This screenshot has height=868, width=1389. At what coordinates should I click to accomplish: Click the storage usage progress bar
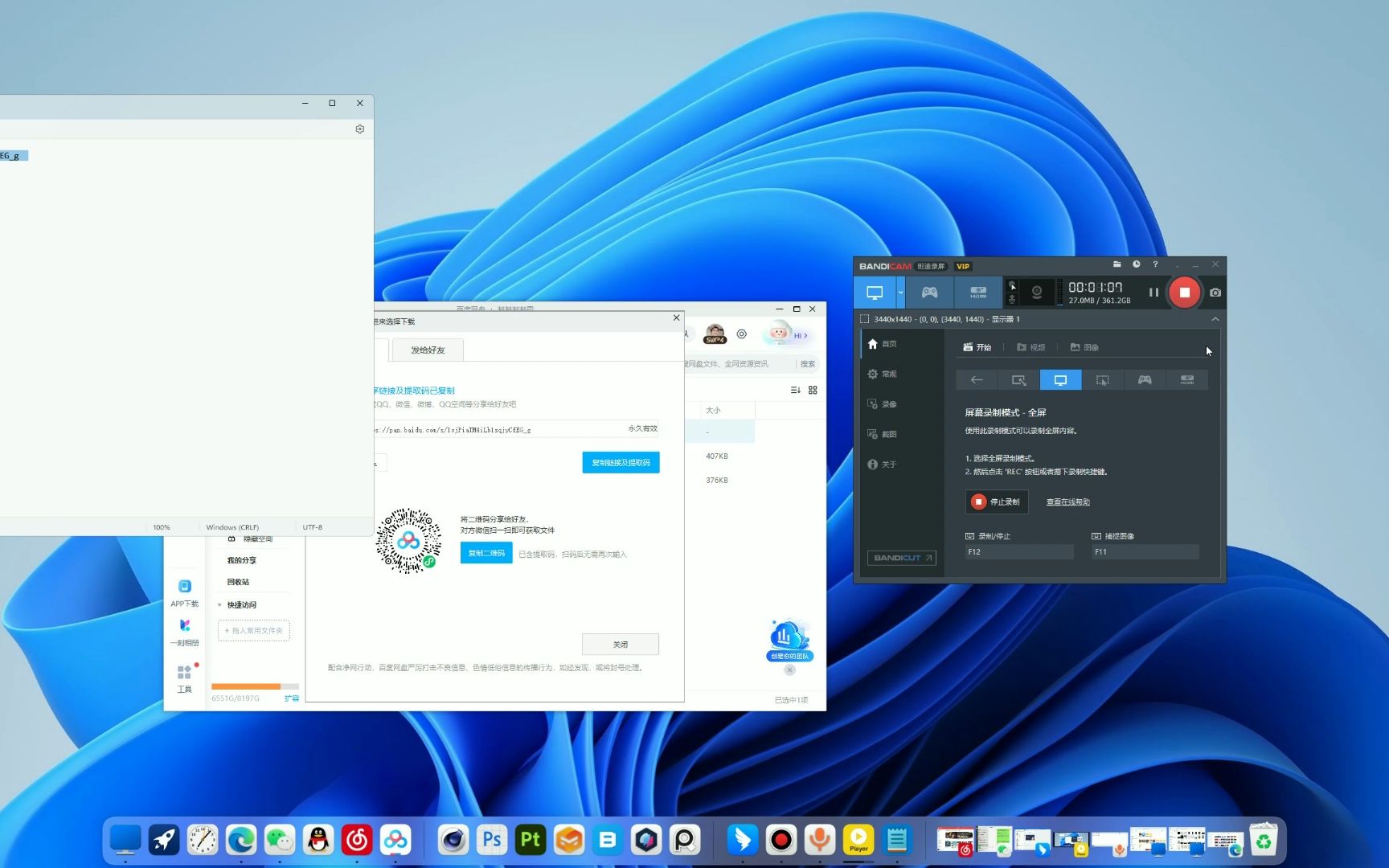pyautogui.click(x=255, y=686)
